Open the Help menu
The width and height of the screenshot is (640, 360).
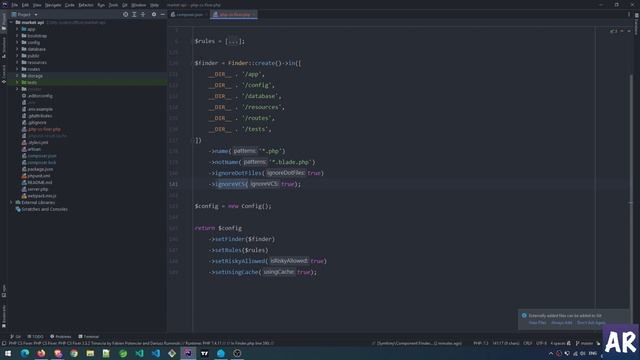tap(154, 5)
